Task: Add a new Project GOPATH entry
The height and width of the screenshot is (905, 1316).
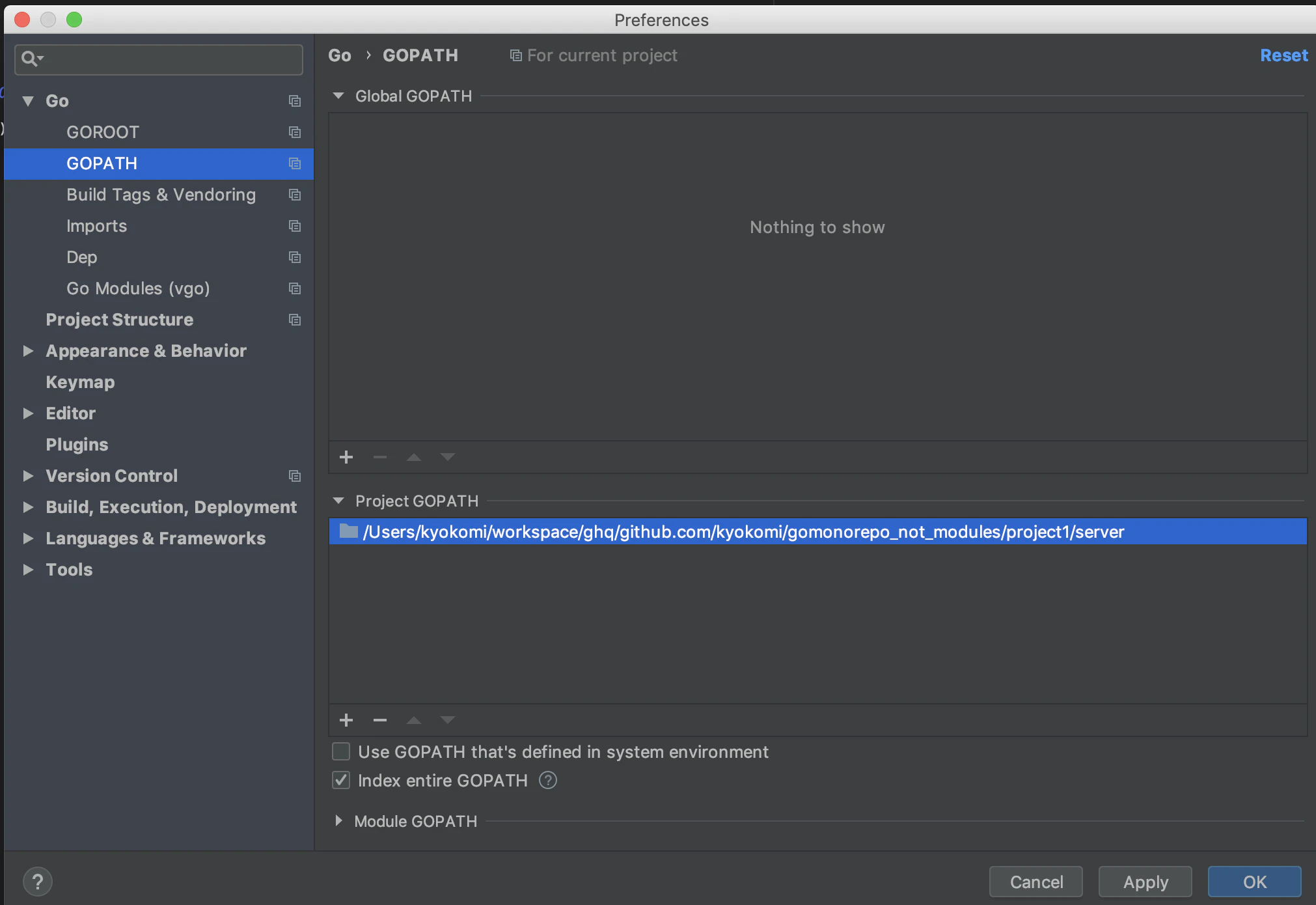Action: 346,720
